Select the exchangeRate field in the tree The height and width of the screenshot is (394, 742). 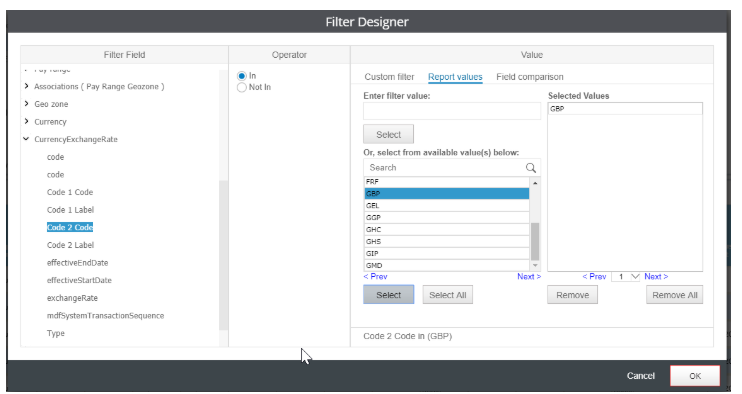(x=72, y=298)
